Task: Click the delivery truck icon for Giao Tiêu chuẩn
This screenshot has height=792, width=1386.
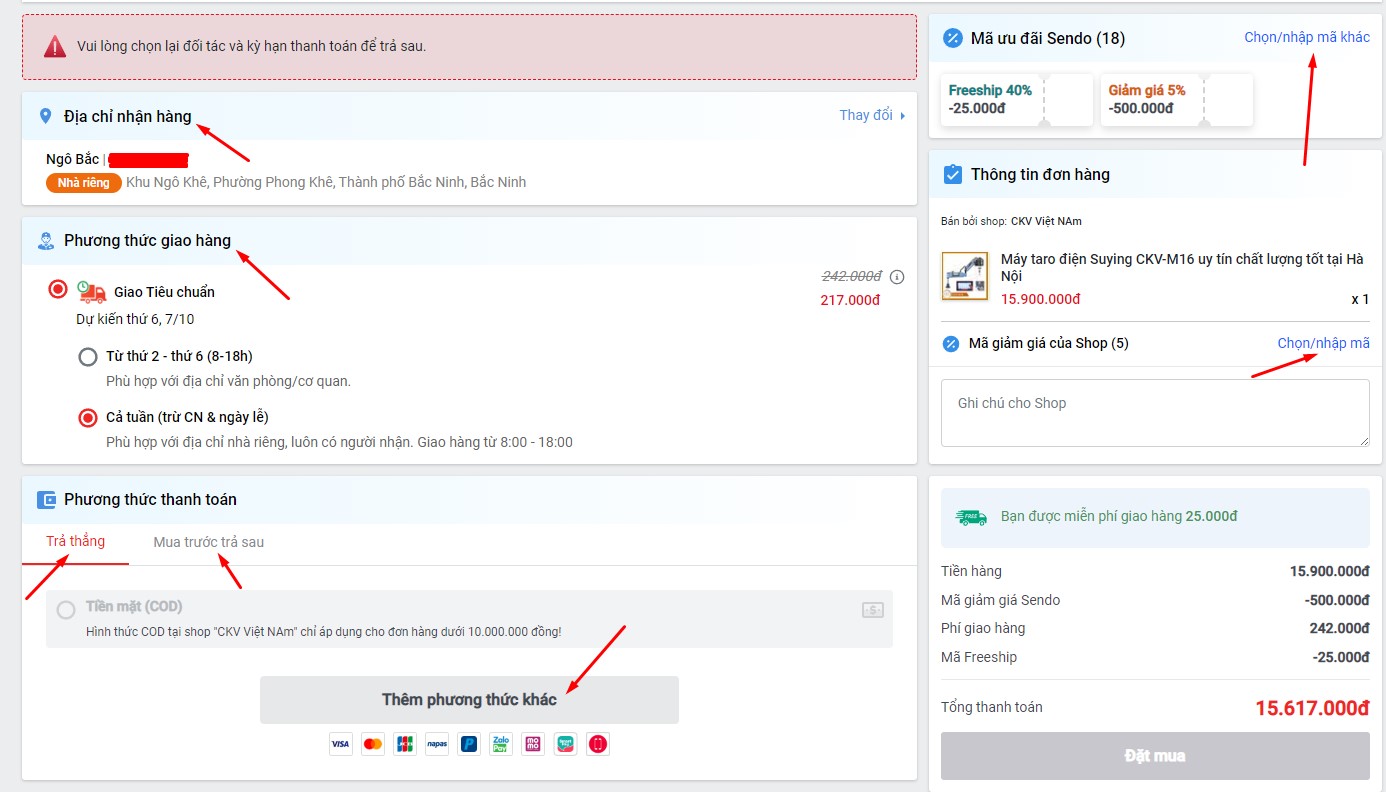Action: pos(91,291)
